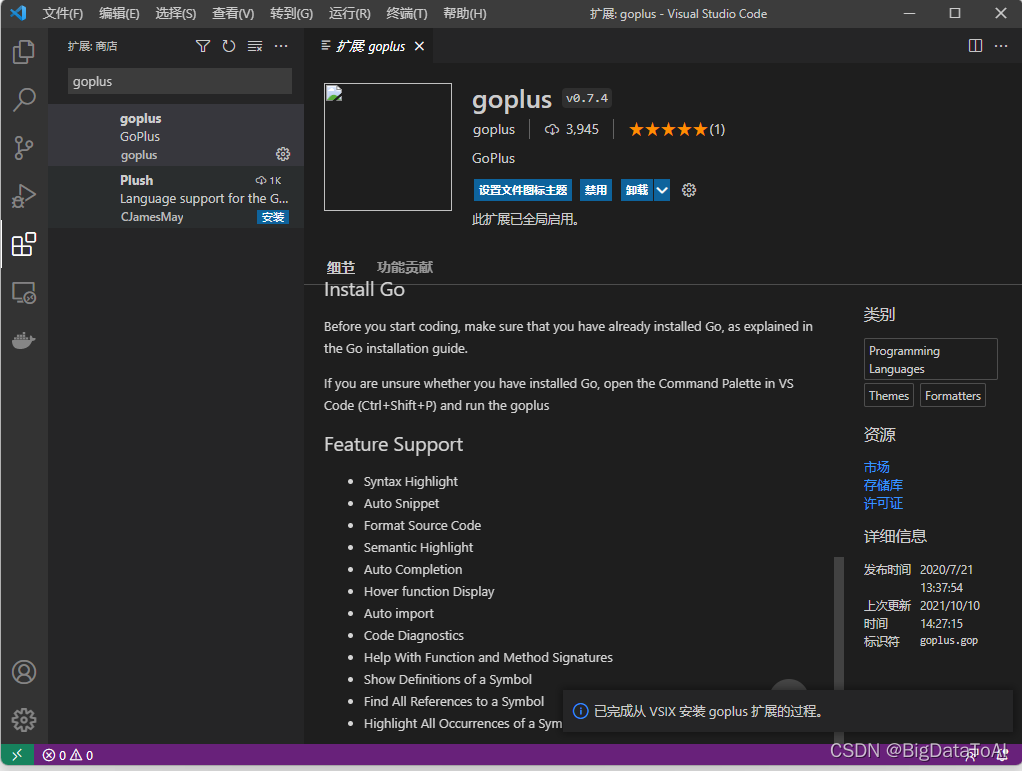Open the Search view in activity bar
Viewport: 1022px width, 771px height.
(24, 100)
